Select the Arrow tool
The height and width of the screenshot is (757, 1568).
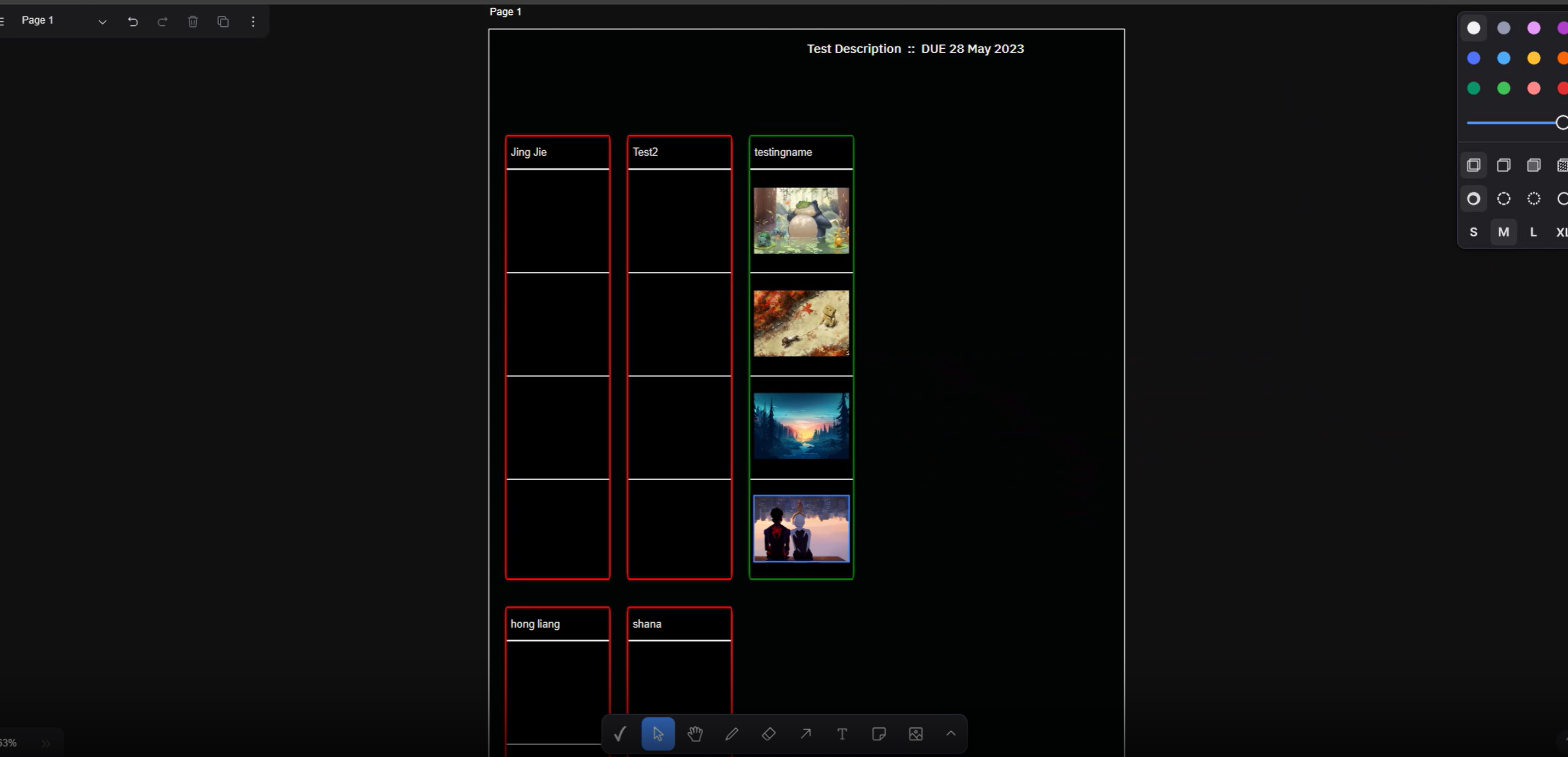pyautogui.click(x=805, y=734)
